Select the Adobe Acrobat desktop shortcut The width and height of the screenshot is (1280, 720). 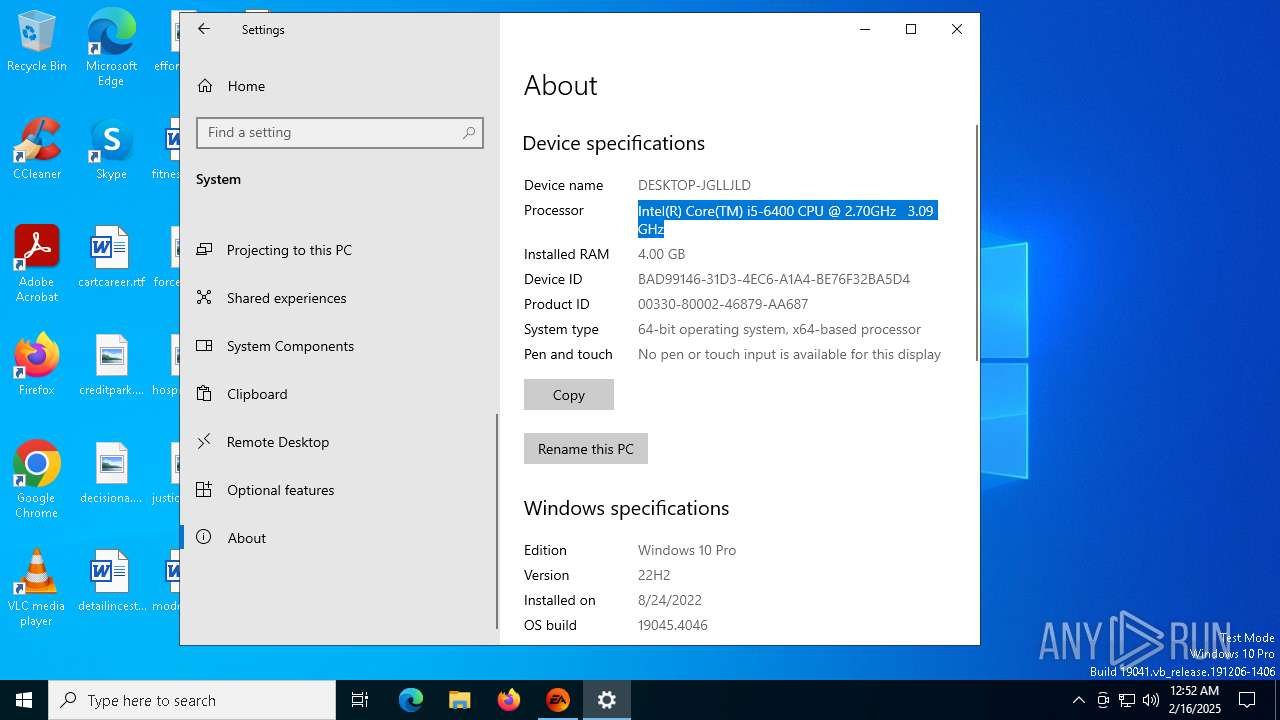click(37, 264)
